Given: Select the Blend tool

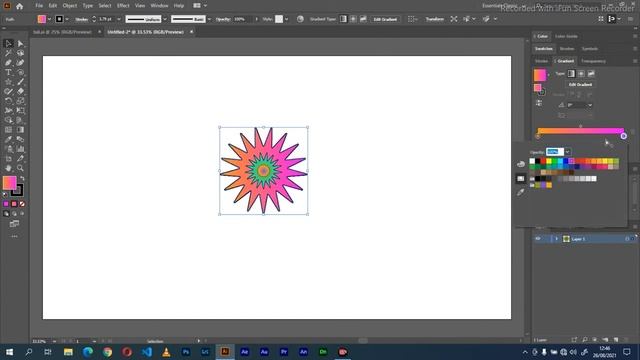Looking at the screenshot, I should click(20, 139).
